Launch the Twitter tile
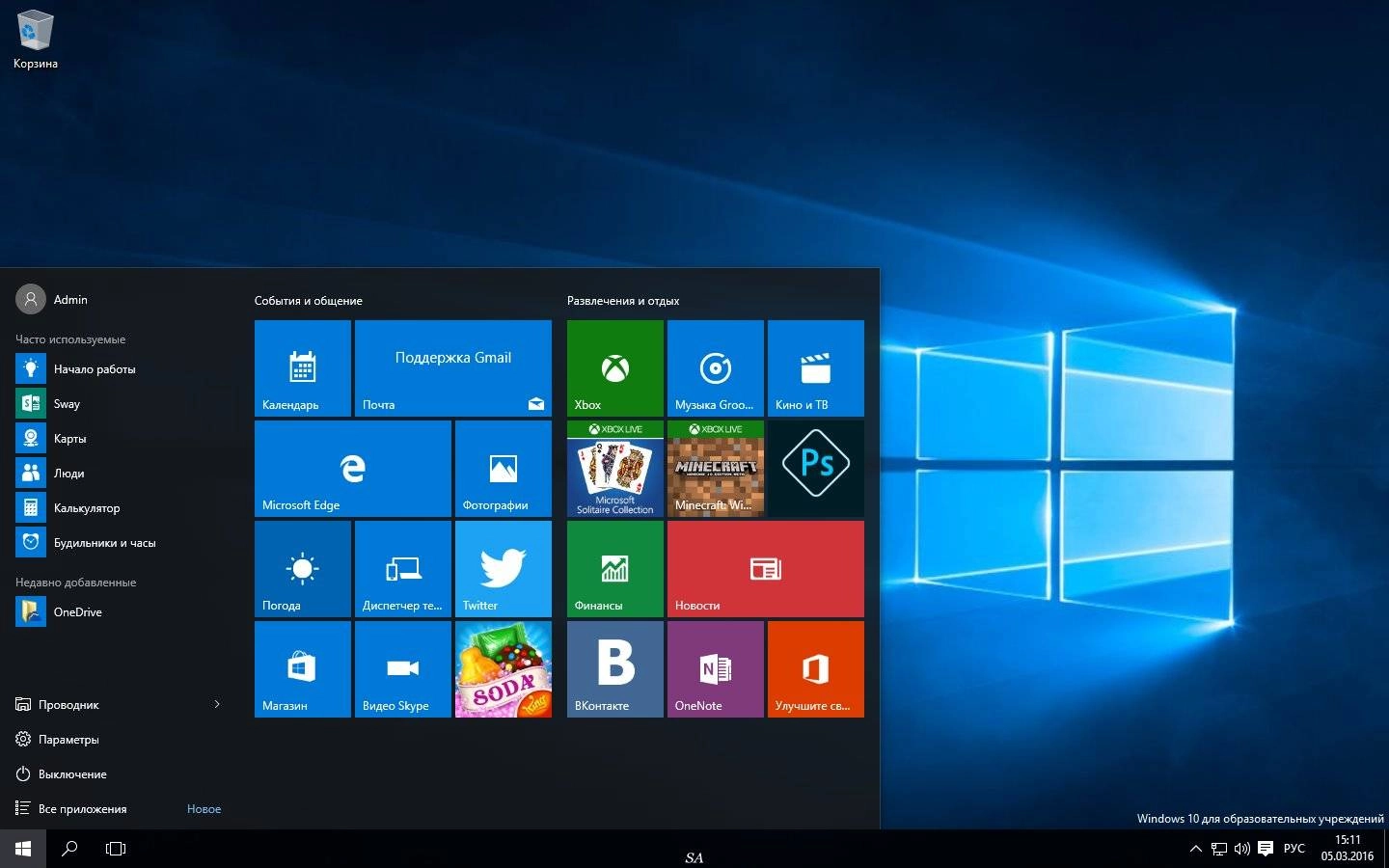Viewport: 1389px width, 868px height. coord(504,569)
